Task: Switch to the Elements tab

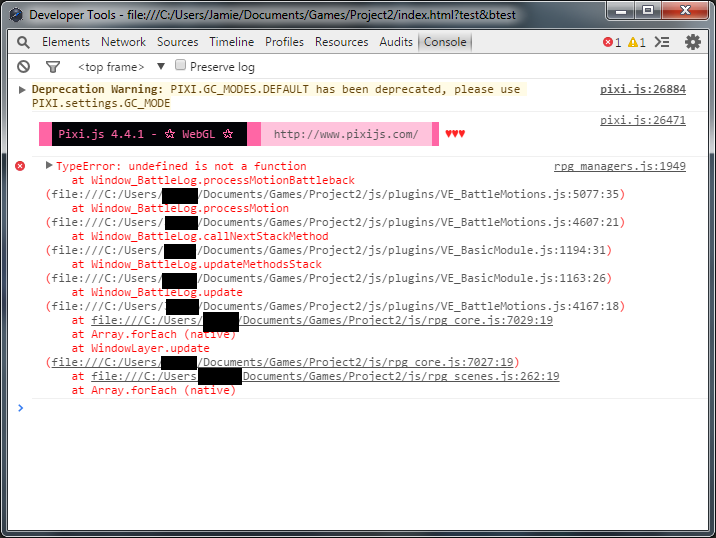Action: point(66,42)
